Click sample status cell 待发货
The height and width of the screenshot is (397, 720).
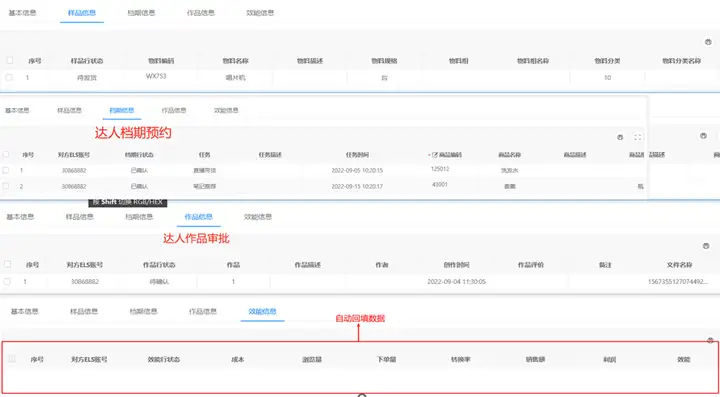(87, 78)
